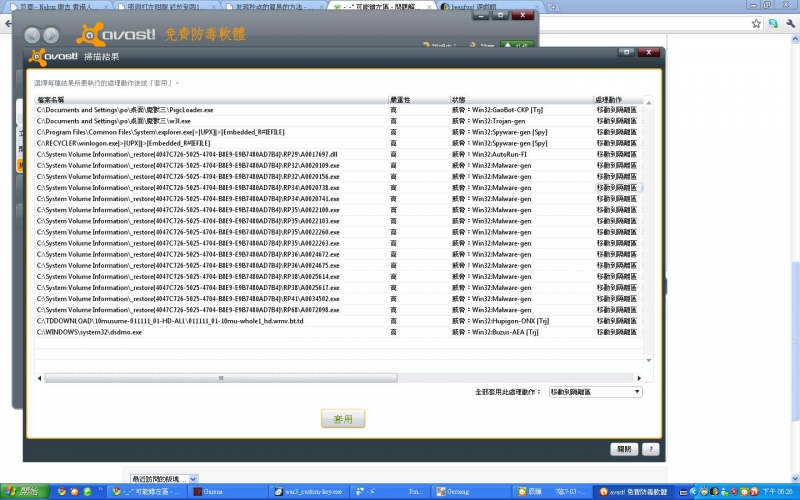Click the Chrome bookmark star icon
Screen dimensions: 800x500
coord(756,23)
